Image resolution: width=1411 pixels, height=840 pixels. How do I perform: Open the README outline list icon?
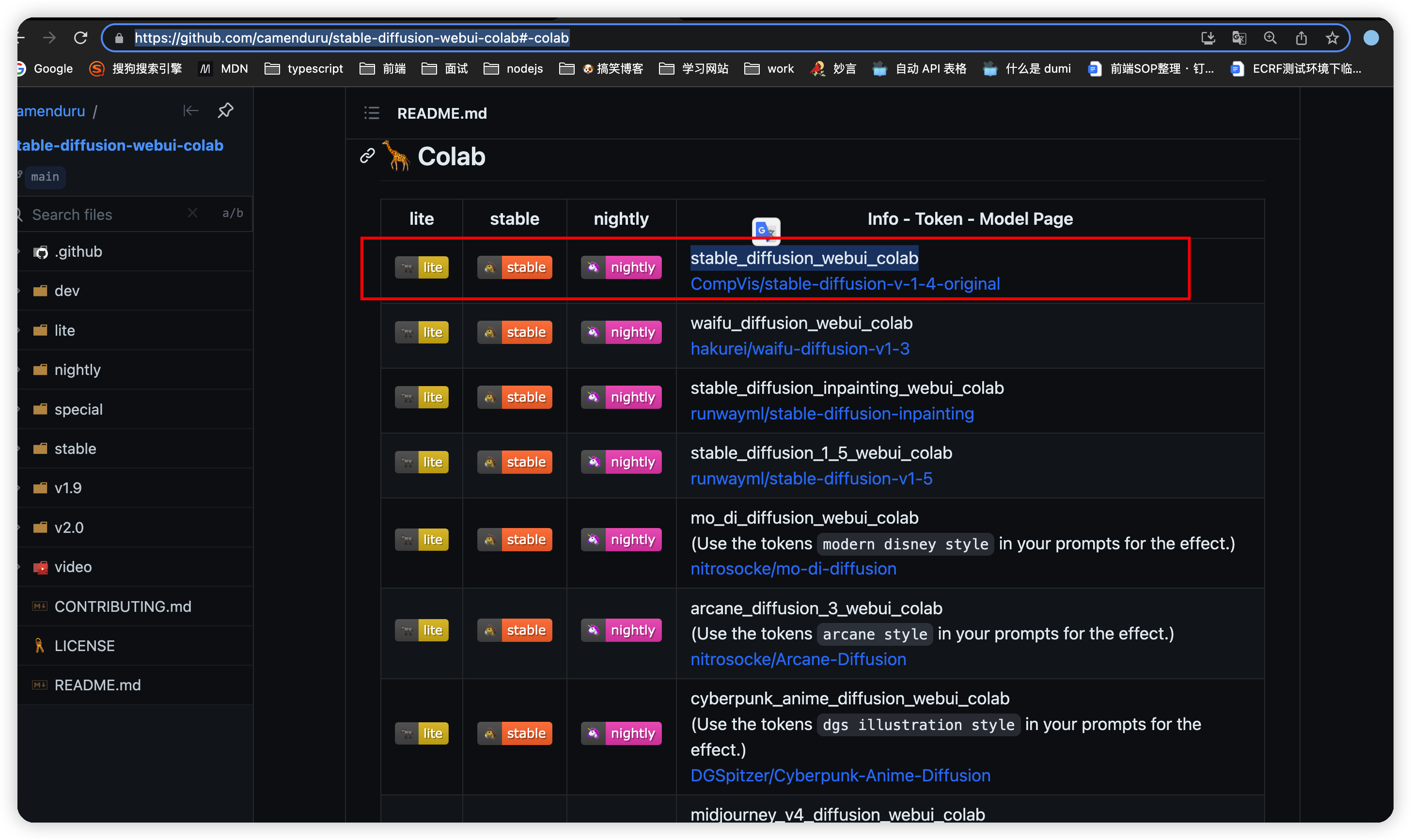tap(371, 113)
